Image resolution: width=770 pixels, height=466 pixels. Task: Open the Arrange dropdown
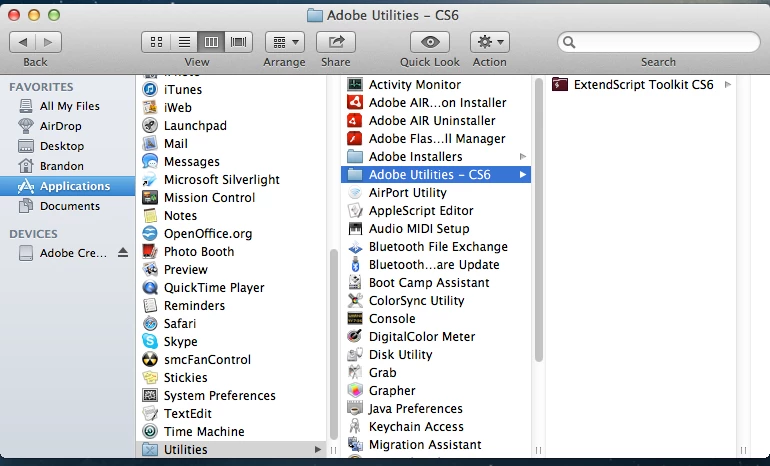pos(285,42)
